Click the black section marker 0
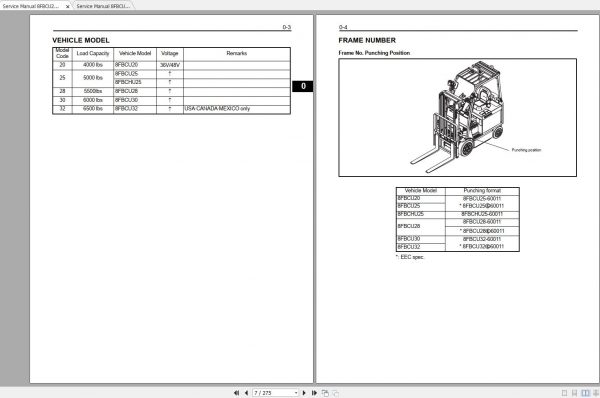Screen dimensions: 600x398 click(303, 86)
